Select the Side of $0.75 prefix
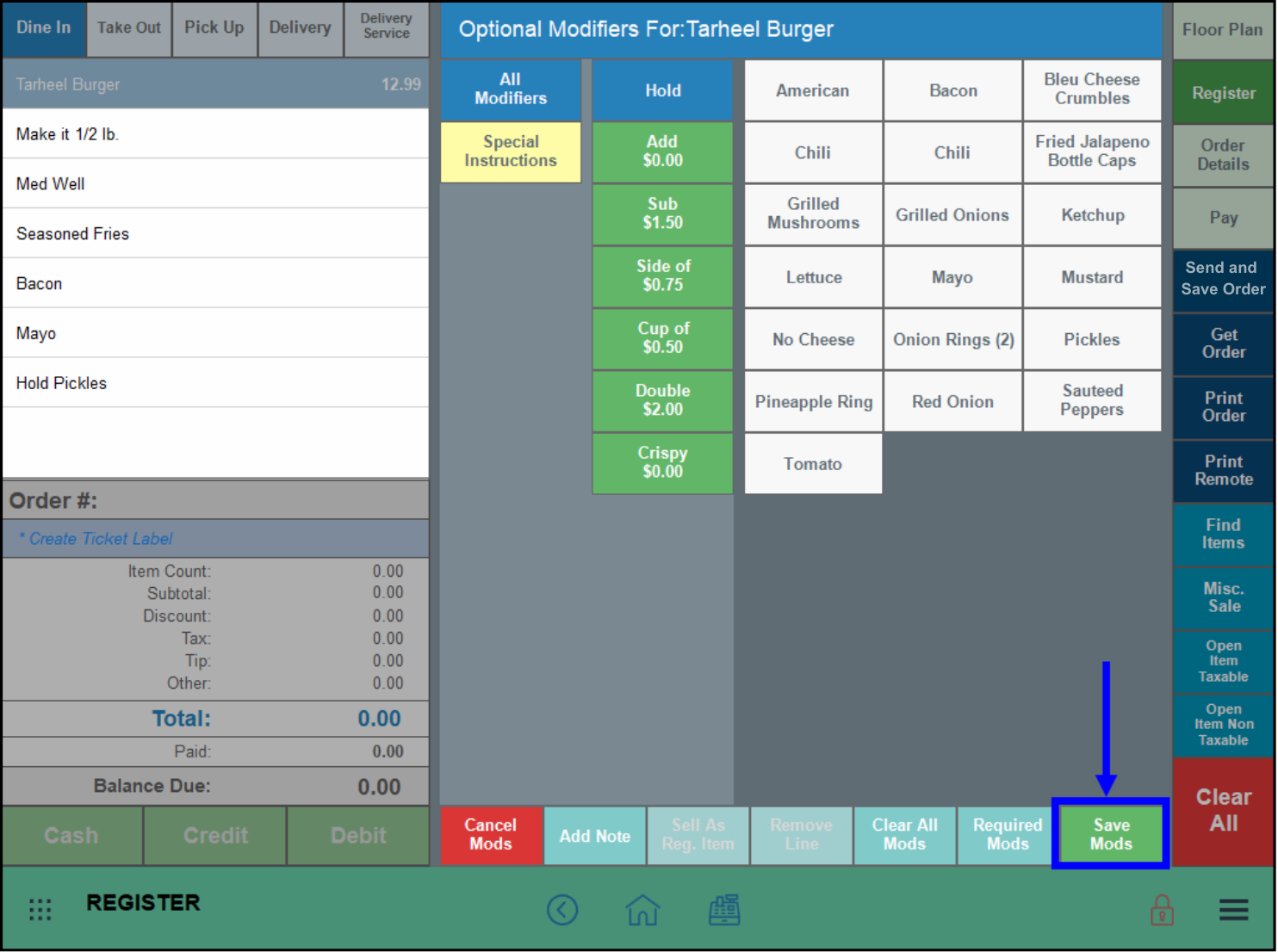 [x=662, y=275]
